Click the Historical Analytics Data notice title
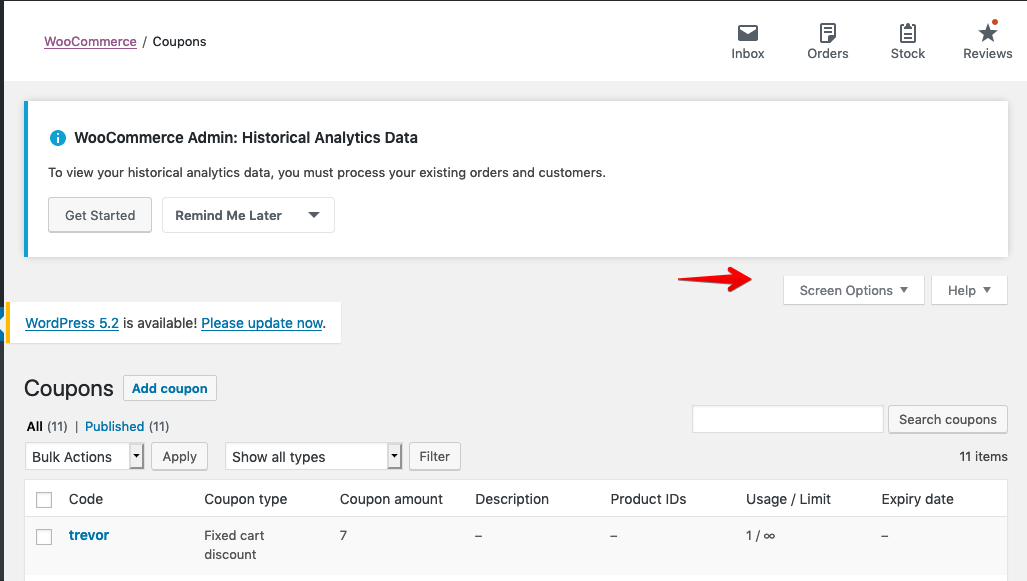The height and width of the screenshot is (581, 1027). click(x=246, y=138)
